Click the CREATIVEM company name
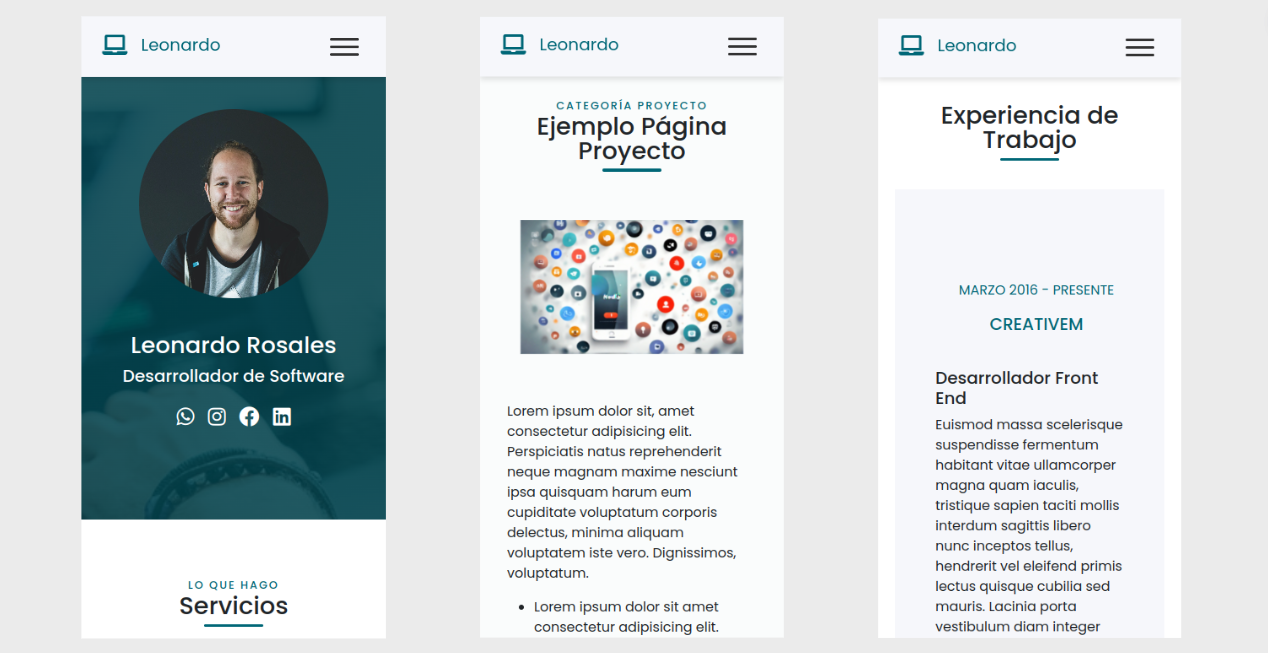1268x653 pixels. click(1036, 324)
